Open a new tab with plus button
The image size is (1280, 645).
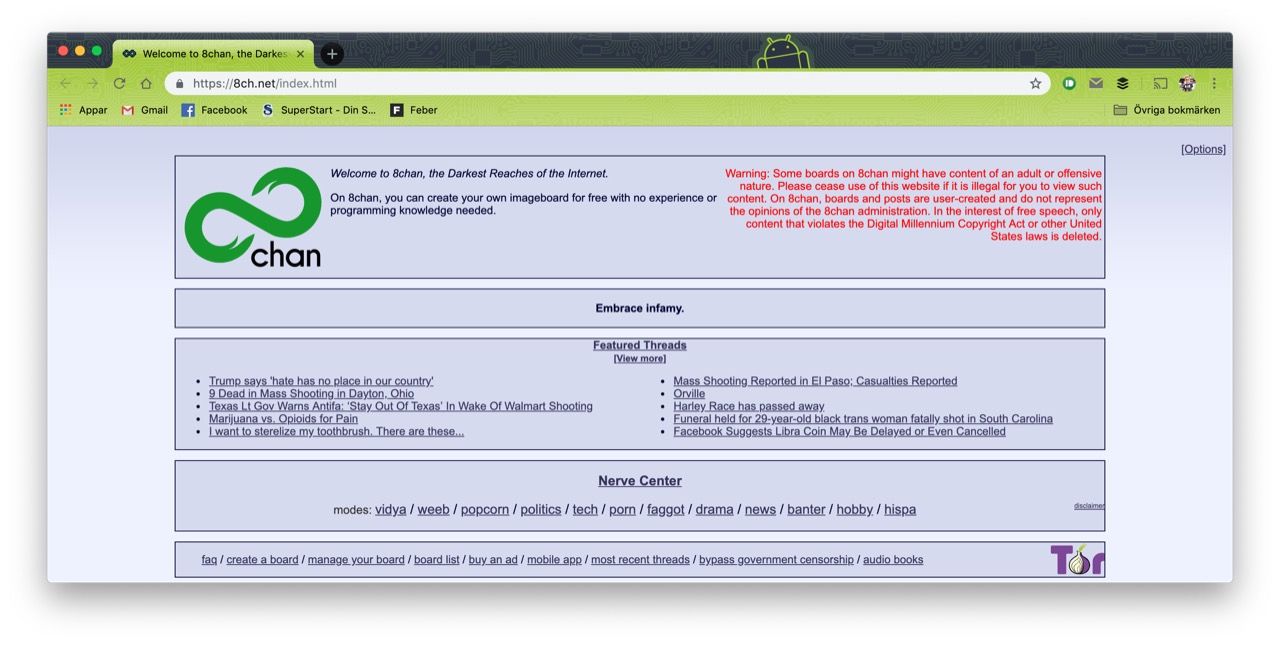pos(333,54)
